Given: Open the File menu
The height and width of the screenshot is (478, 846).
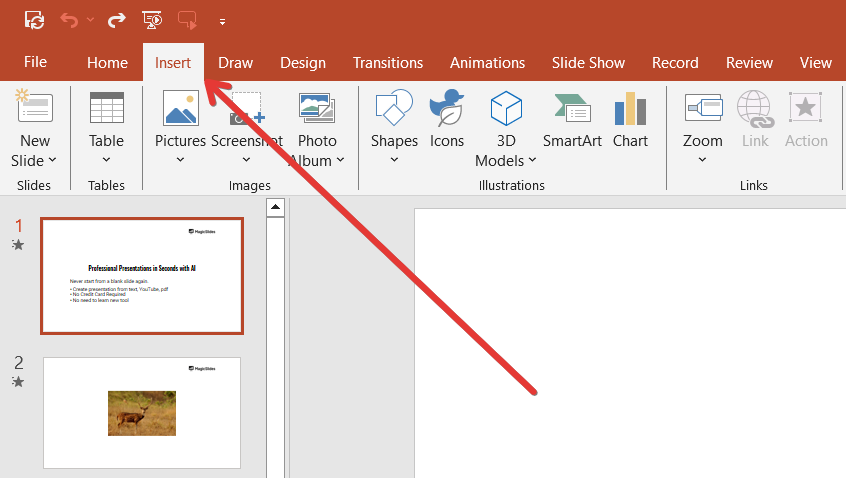Looking at the screenshot, I should 35,62.
